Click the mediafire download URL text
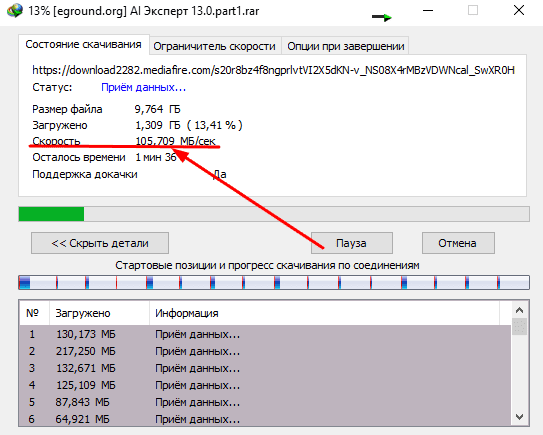 [x=273, y=70]
